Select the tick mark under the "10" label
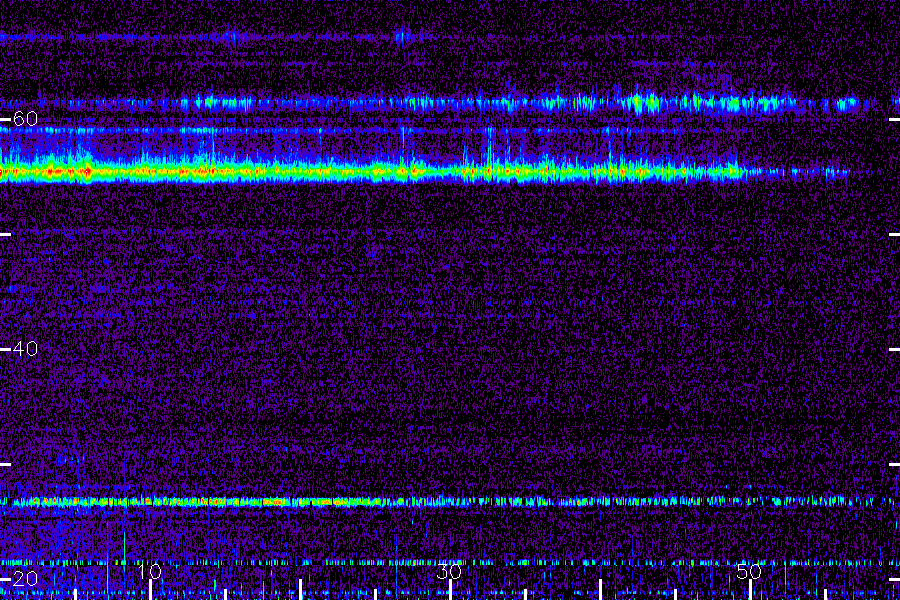 150,590
